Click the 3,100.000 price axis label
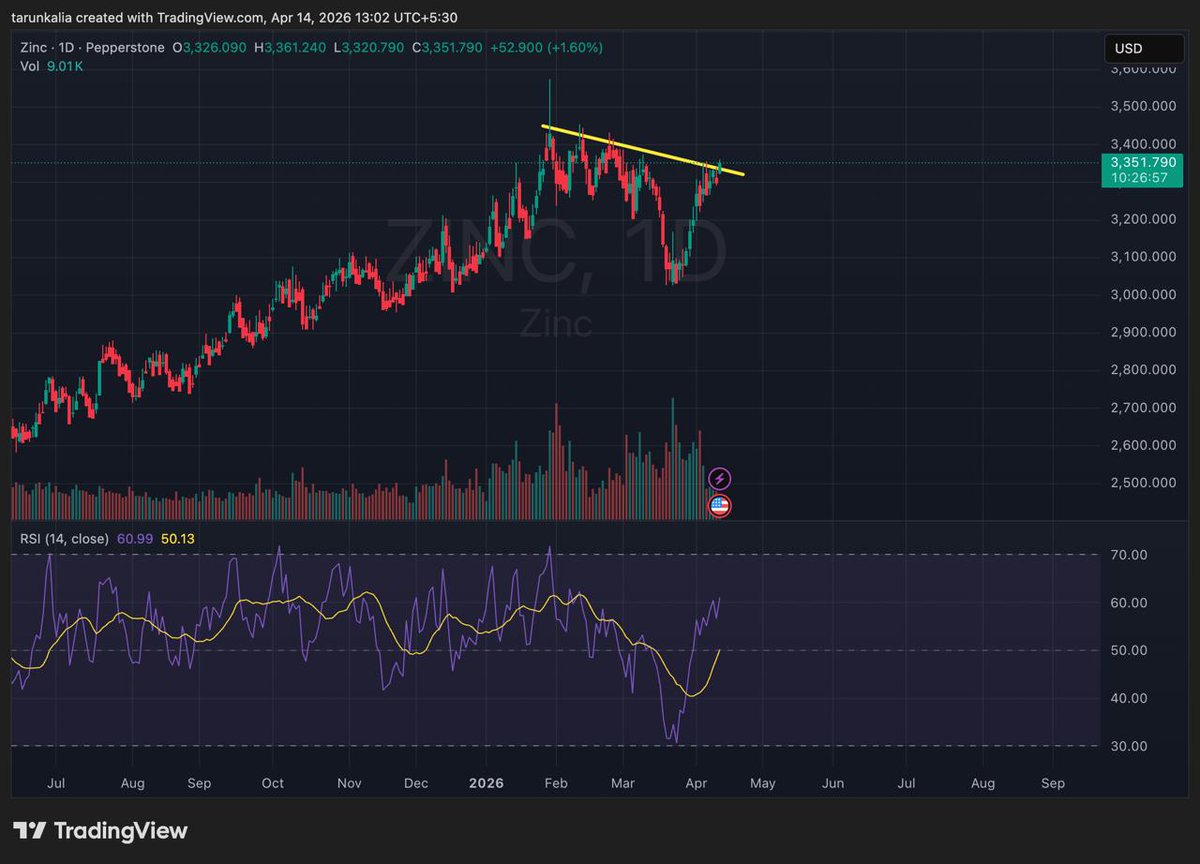 pos(1141,257)
